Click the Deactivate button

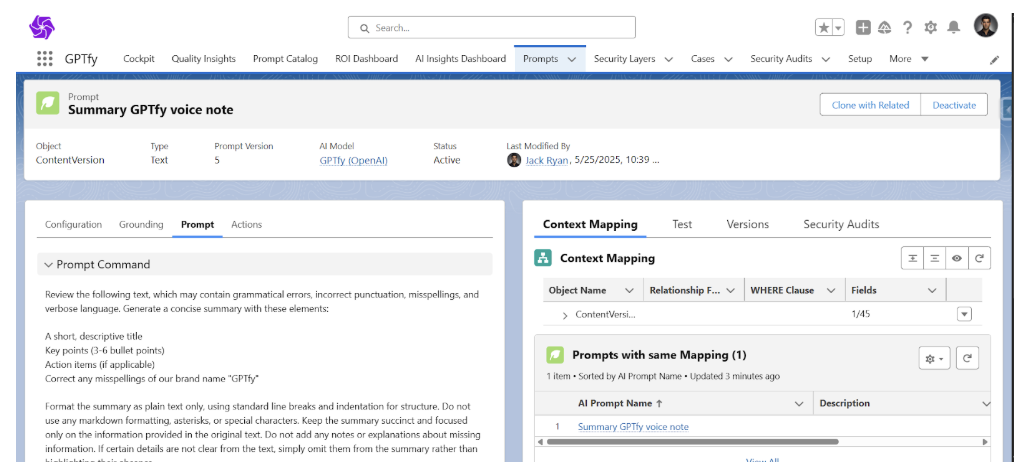[x=954, y=105]
